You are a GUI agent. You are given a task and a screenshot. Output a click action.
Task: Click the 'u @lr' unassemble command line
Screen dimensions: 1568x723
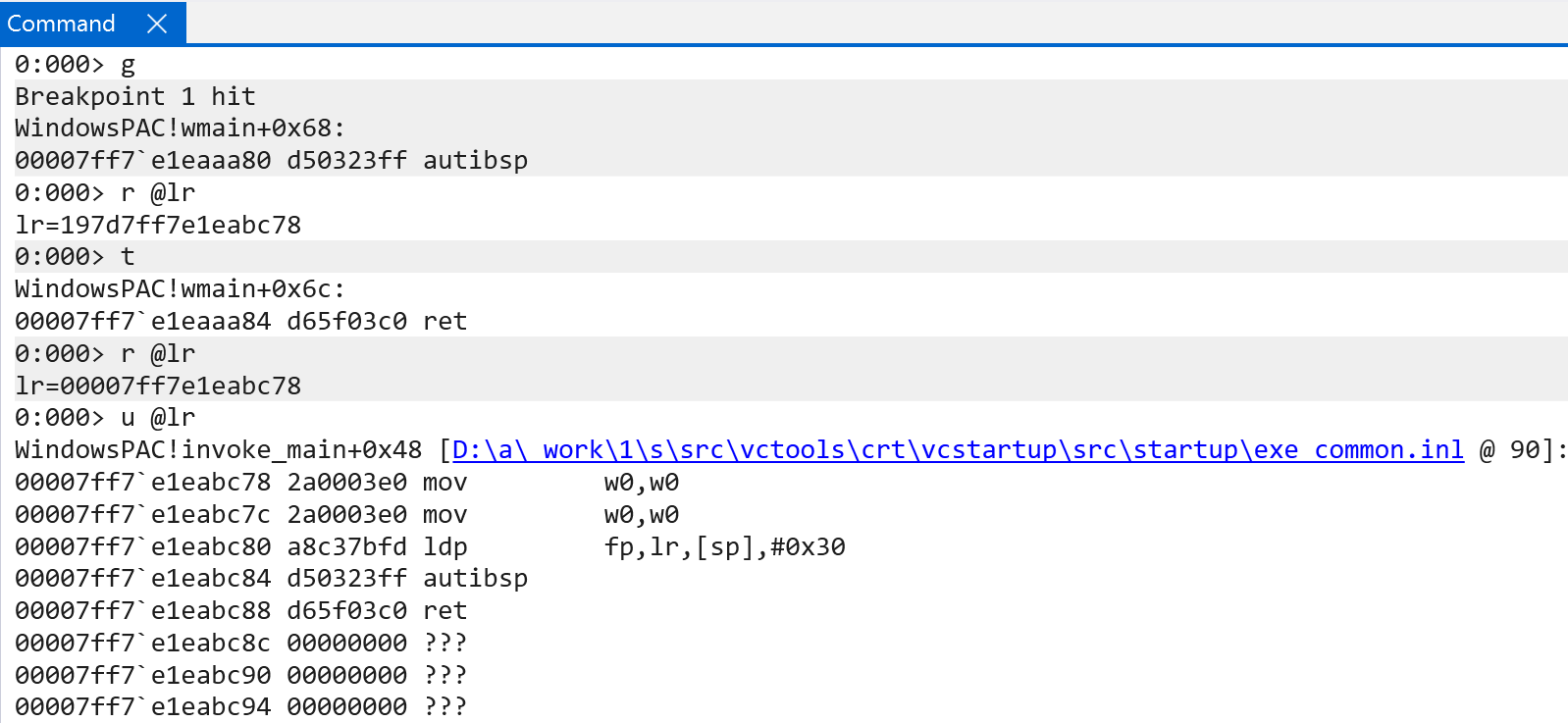click(x=157, y=418)
